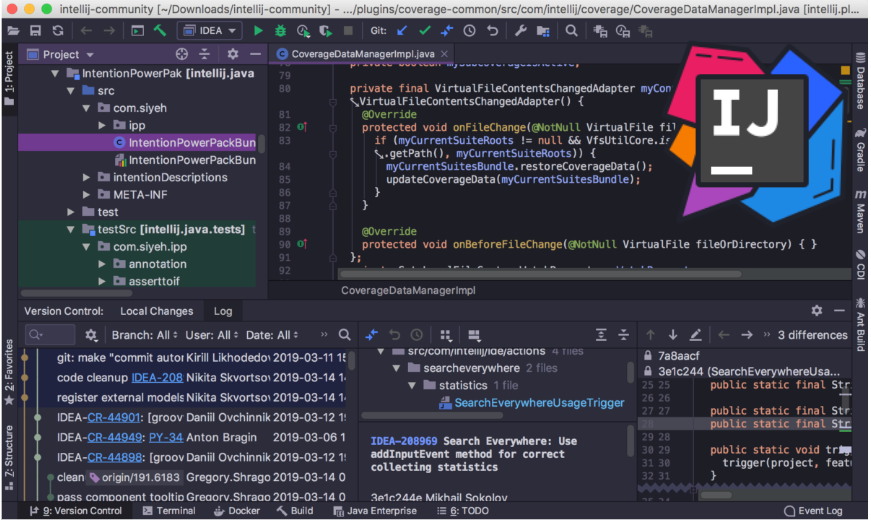
Task: Open the User: All filter
Action: point(212,335)
